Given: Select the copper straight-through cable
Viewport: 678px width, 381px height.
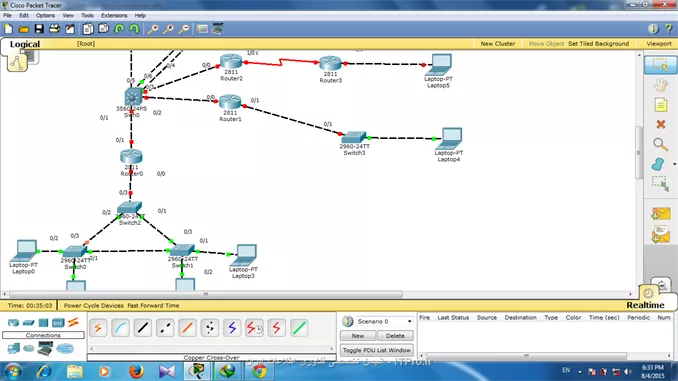Looking at the screenshot, I should pyautogui.click(x=143, y=328).
